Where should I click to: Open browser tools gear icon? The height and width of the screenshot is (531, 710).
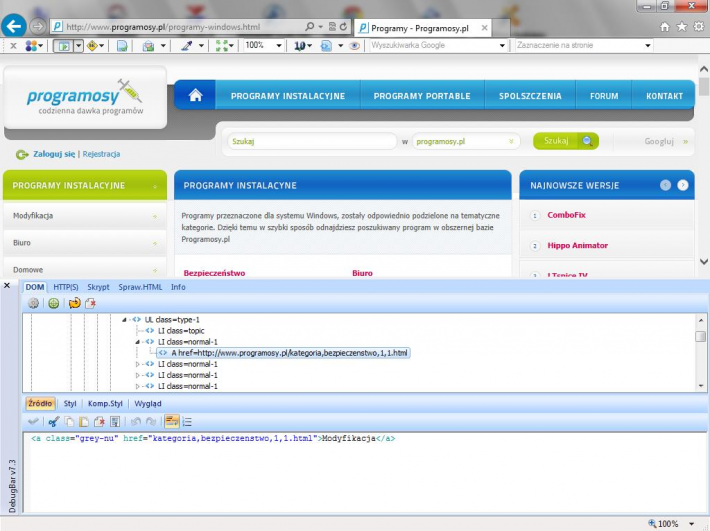click(699, 27)
